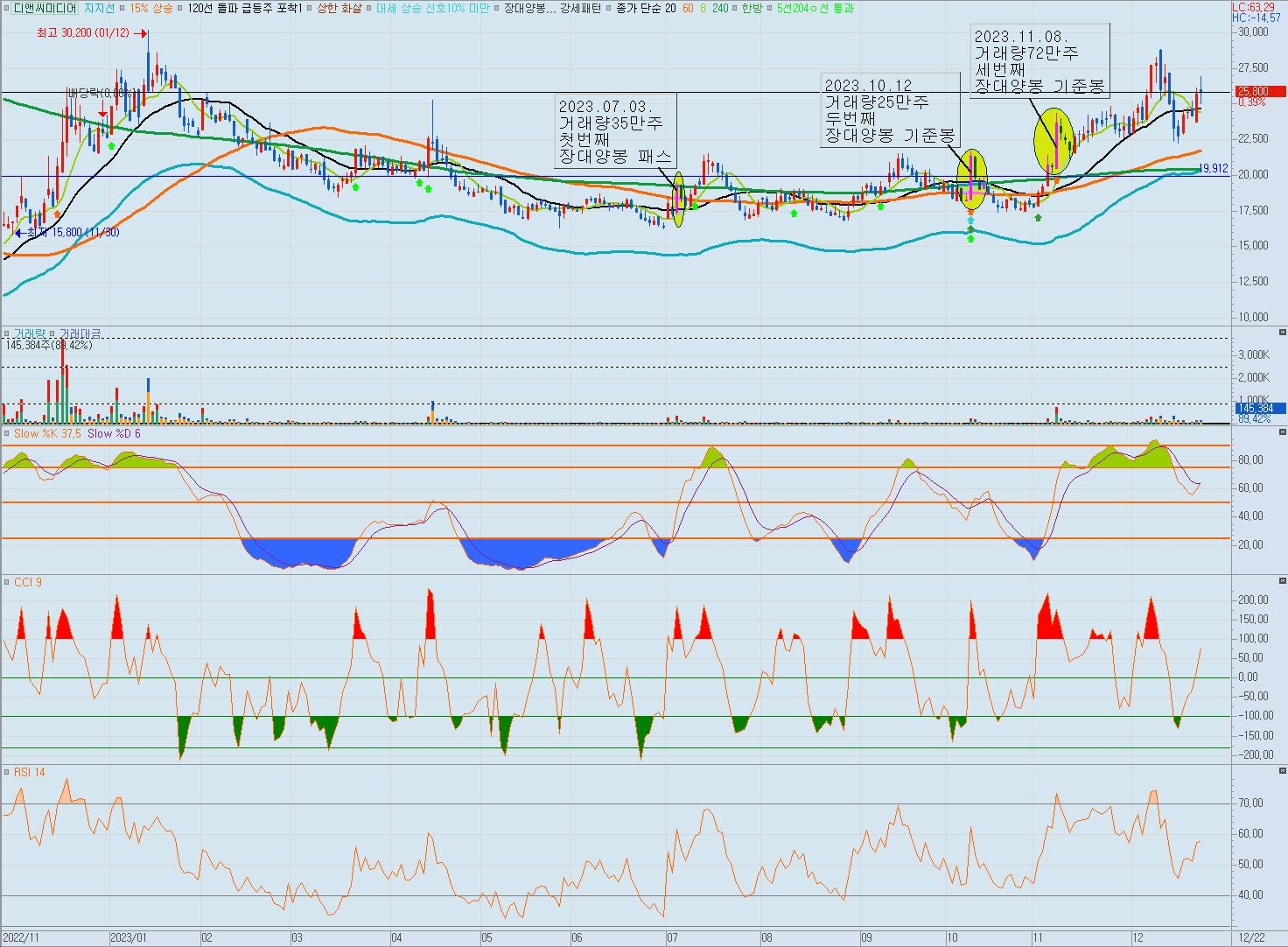Toggle square marker before 15% 상승
Image resolution: width=1288 pixels, height=947 pixels.
click(x=122, y=8)
